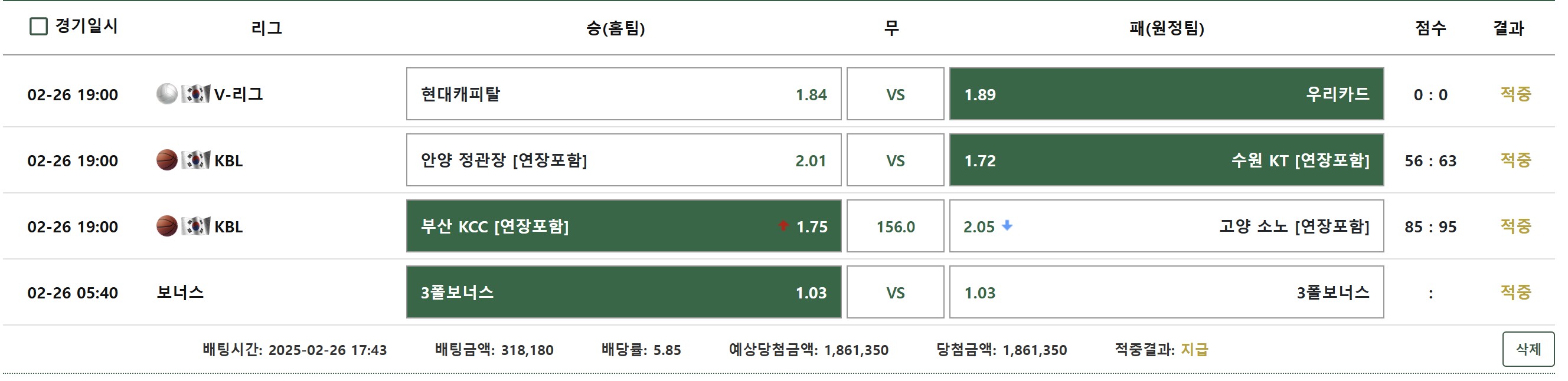Choose 안양 정관장 home odds 2.01

pyautogui.click(x=623, y=160)
